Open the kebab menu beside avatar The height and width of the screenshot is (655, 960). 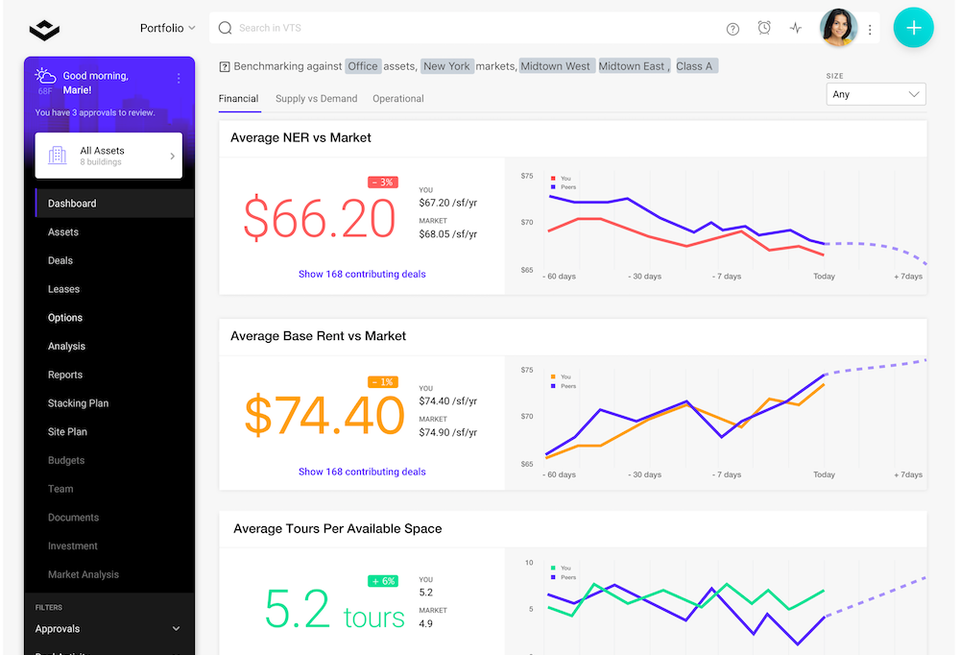pyautogui.click(x=869, y=29)
